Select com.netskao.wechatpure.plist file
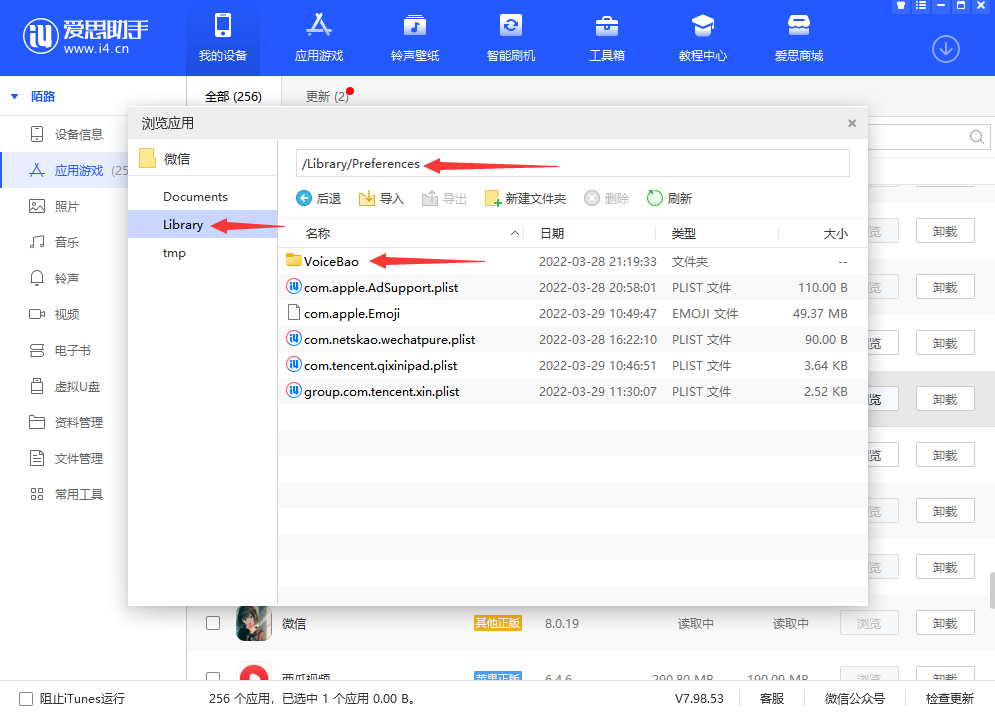This screenshot has height=715, width=995. click(572, 339)
